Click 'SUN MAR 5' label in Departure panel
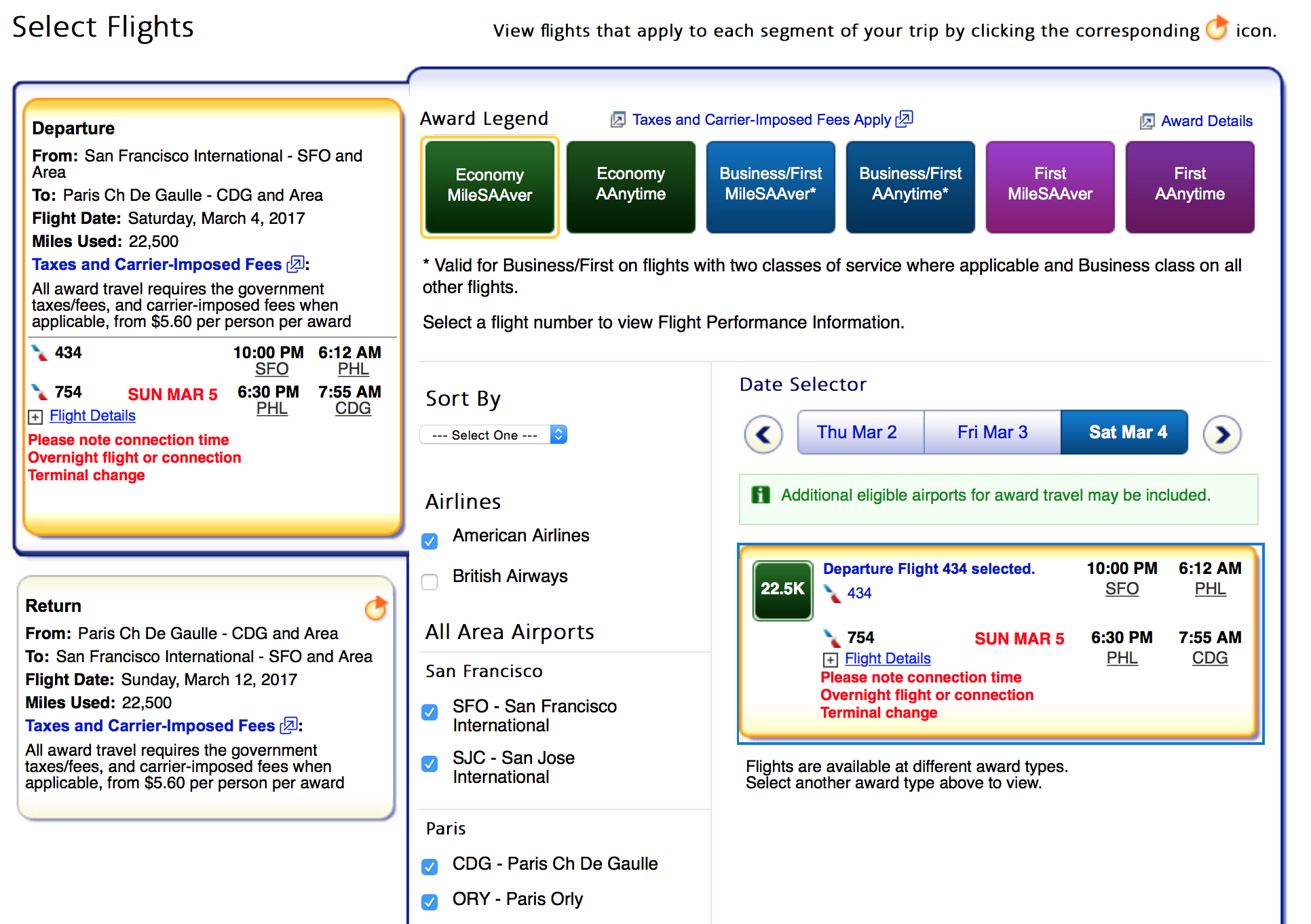The height and width of the screenshot is (924, 1311). pos(172,395)
